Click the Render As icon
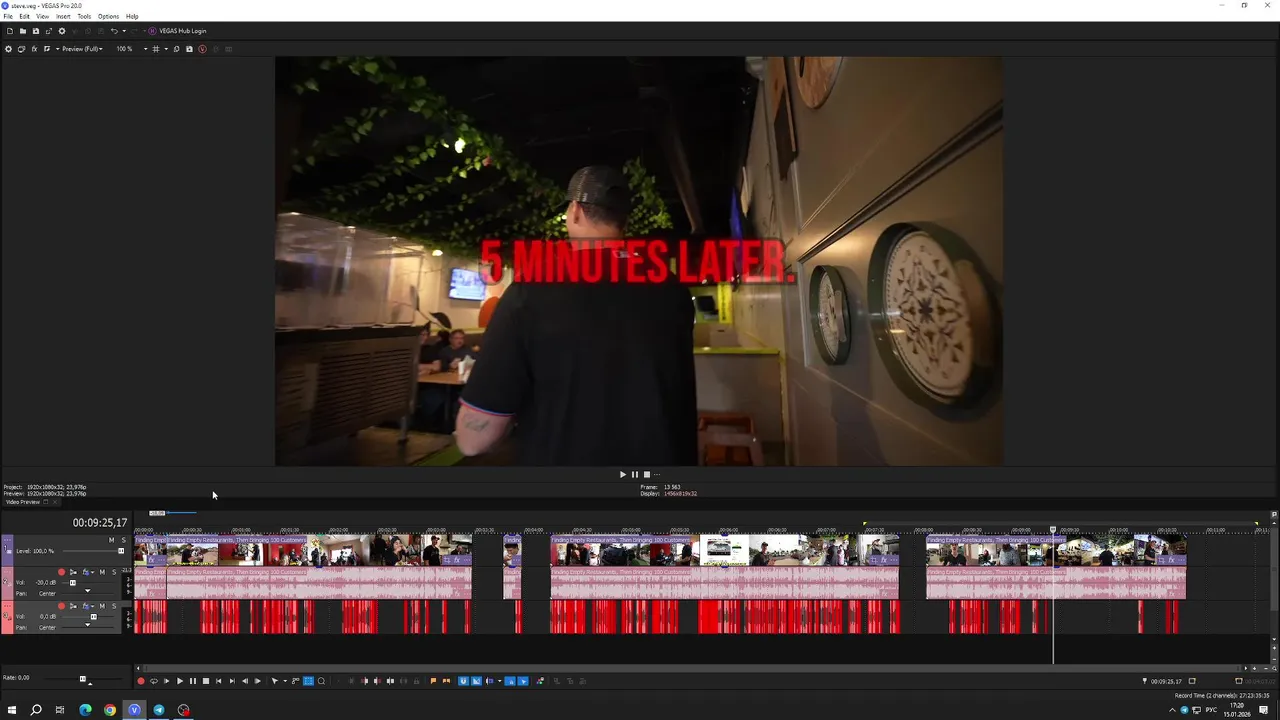The image size is (1280, 720). (x=49, y=31)
